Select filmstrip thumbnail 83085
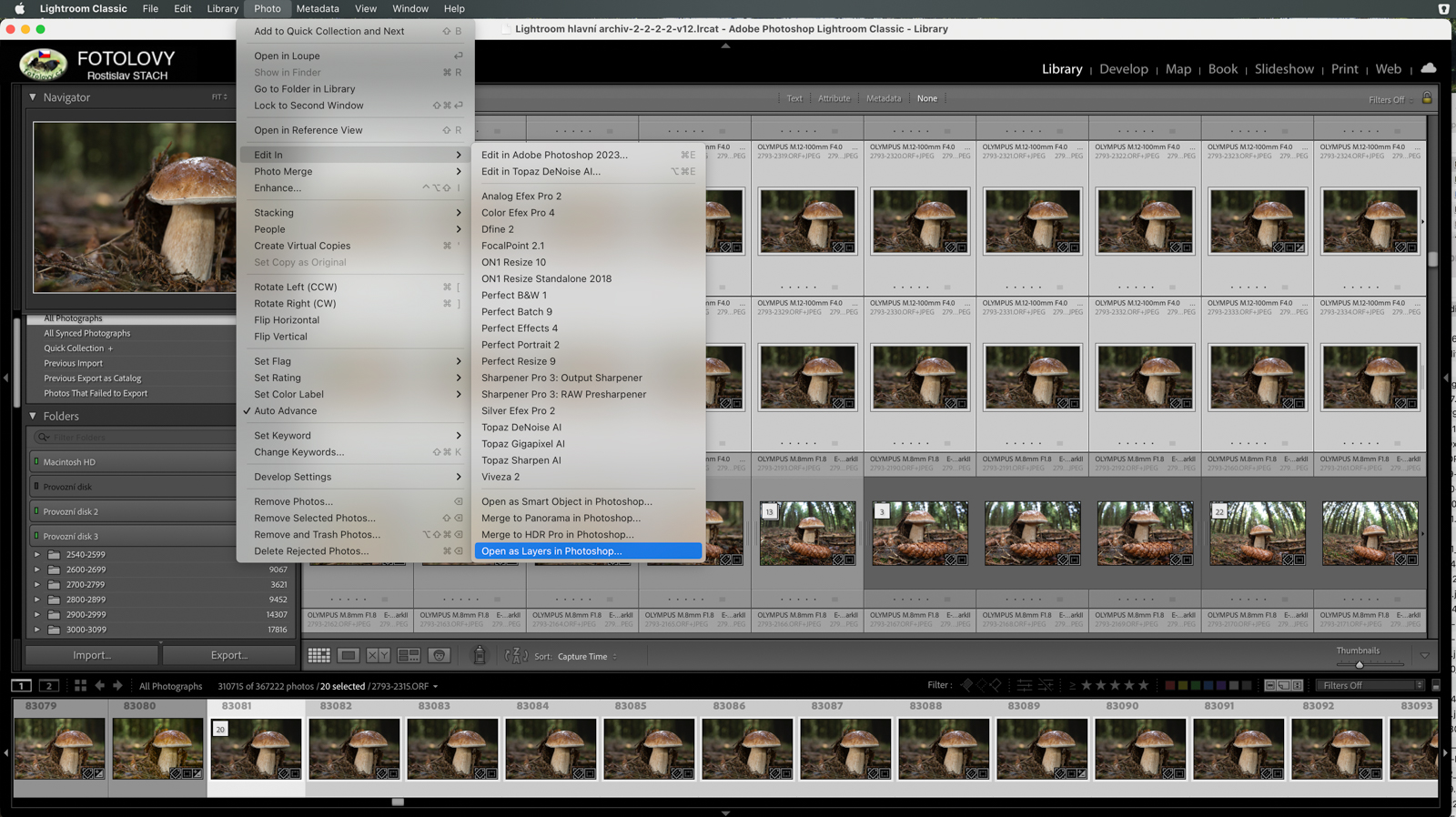 649,748
